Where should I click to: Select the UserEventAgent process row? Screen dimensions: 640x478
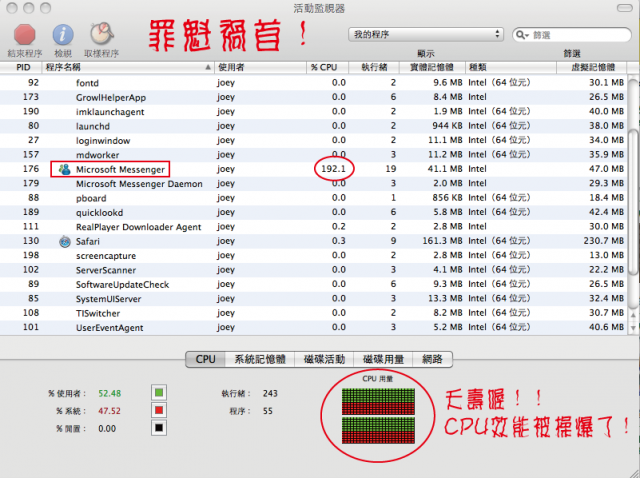[313, 327]
